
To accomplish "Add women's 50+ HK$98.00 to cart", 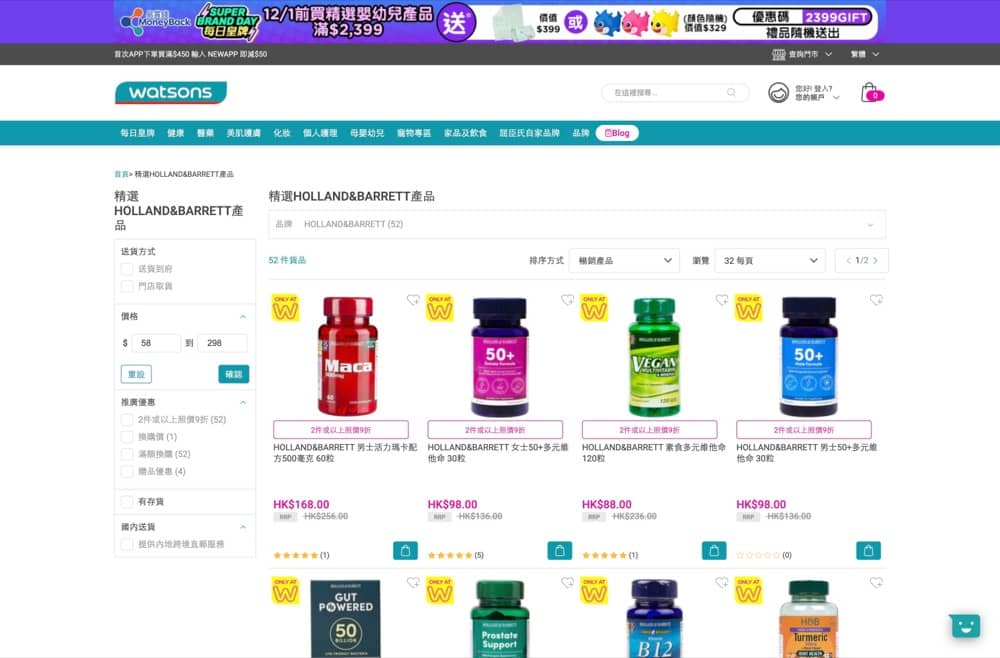I will (x=559, y=550).
